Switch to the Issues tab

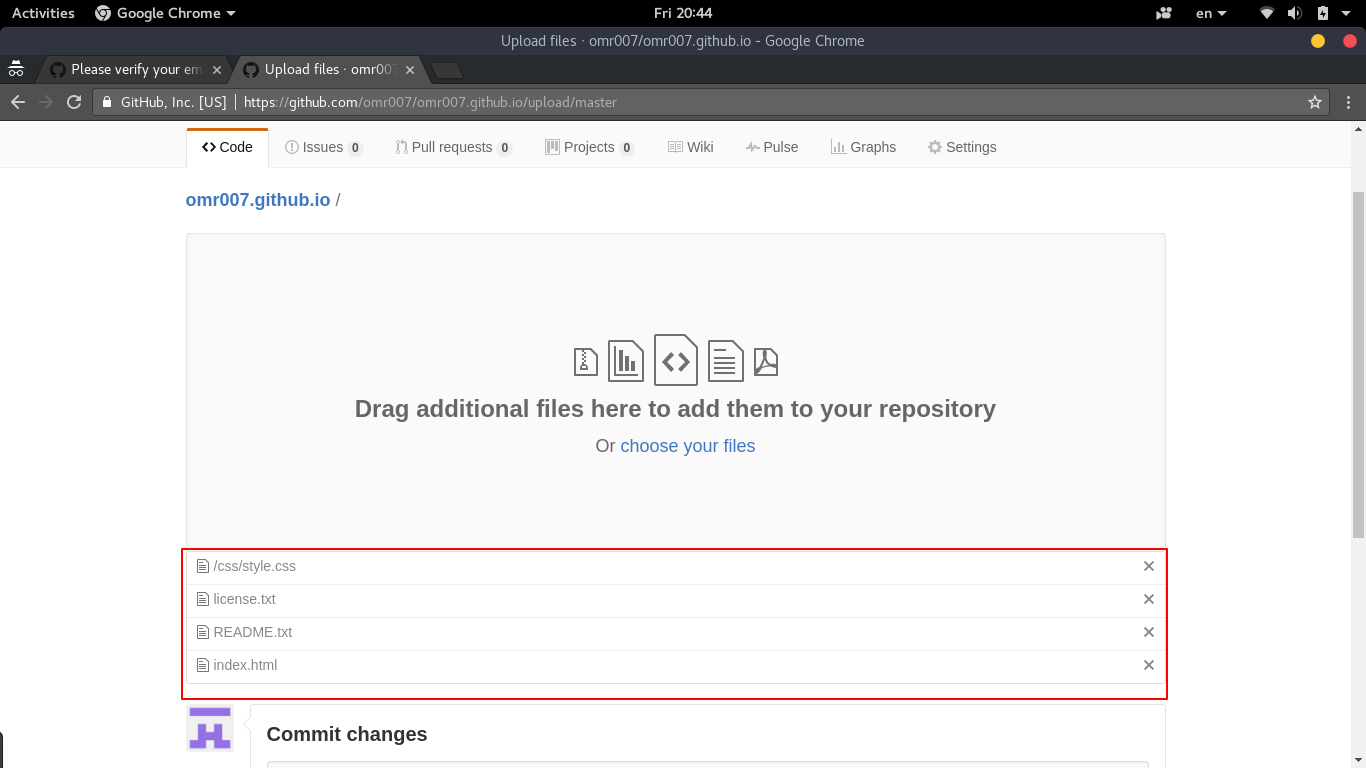pyautogui.click(x=323, y=147)
